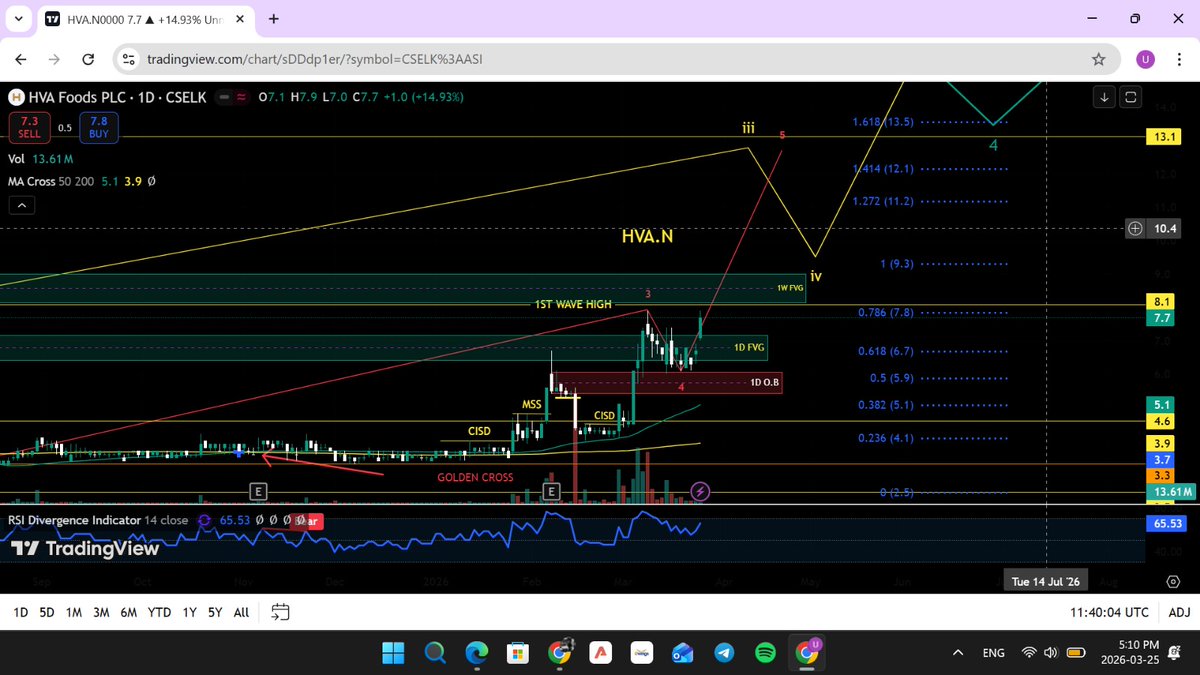This screenshot has width=1200, height=675.
Task: Toggle the ADJ adjustment button
Action: [1179, 612]
